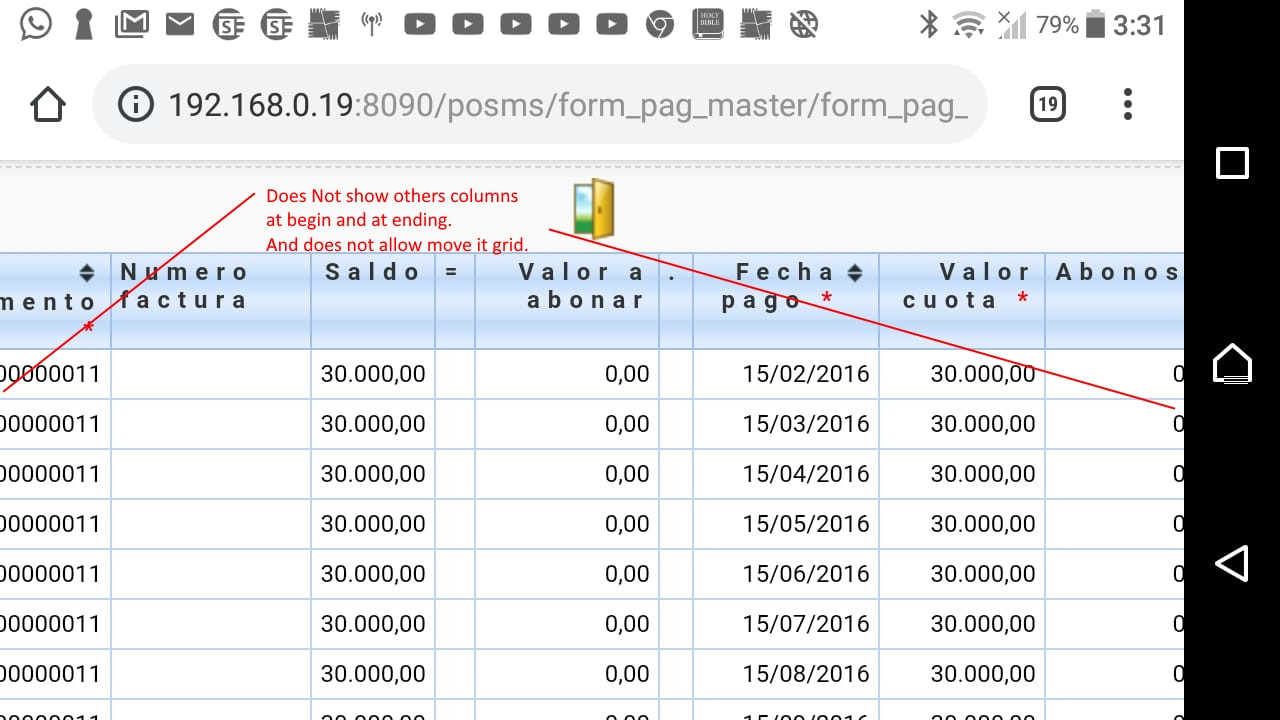
Task: Tap the 3:31 clock in status bar
Action: [1140, 25]
